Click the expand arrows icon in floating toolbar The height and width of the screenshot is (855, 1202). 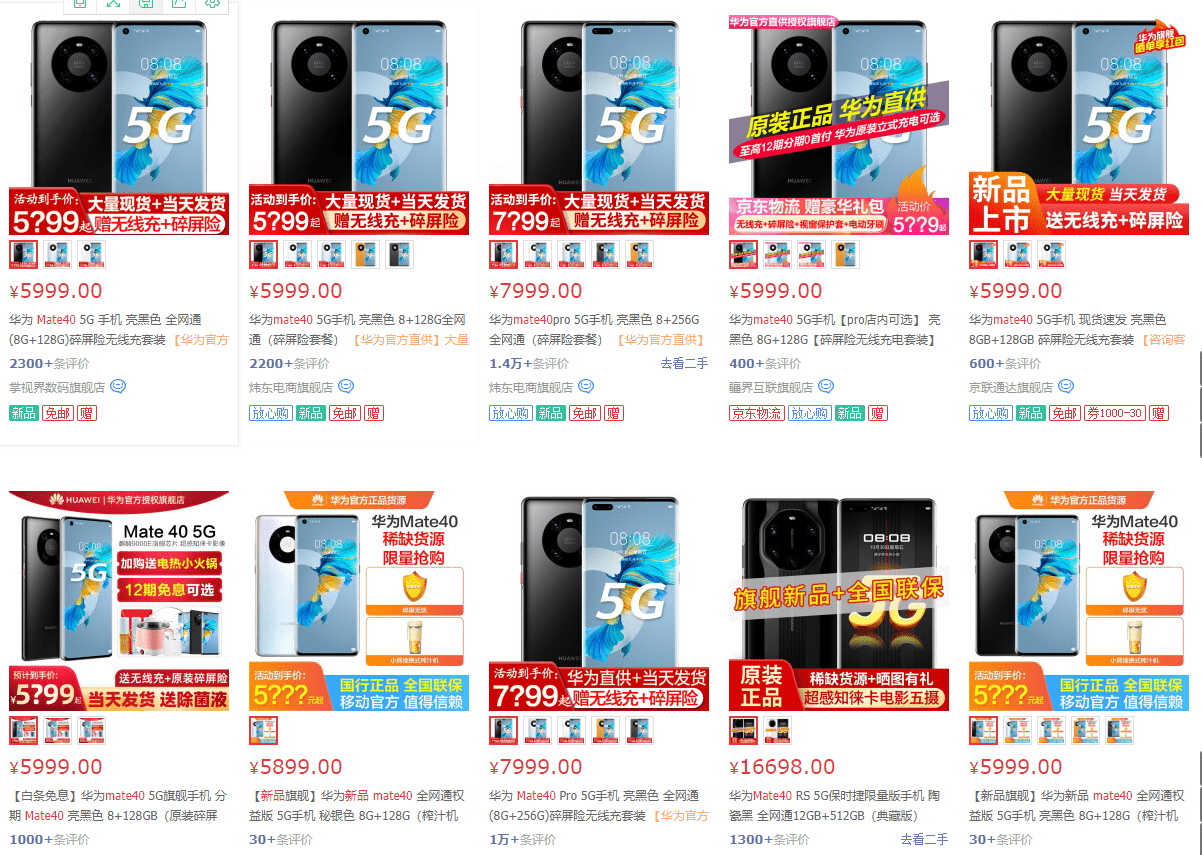tap(113, 4)
